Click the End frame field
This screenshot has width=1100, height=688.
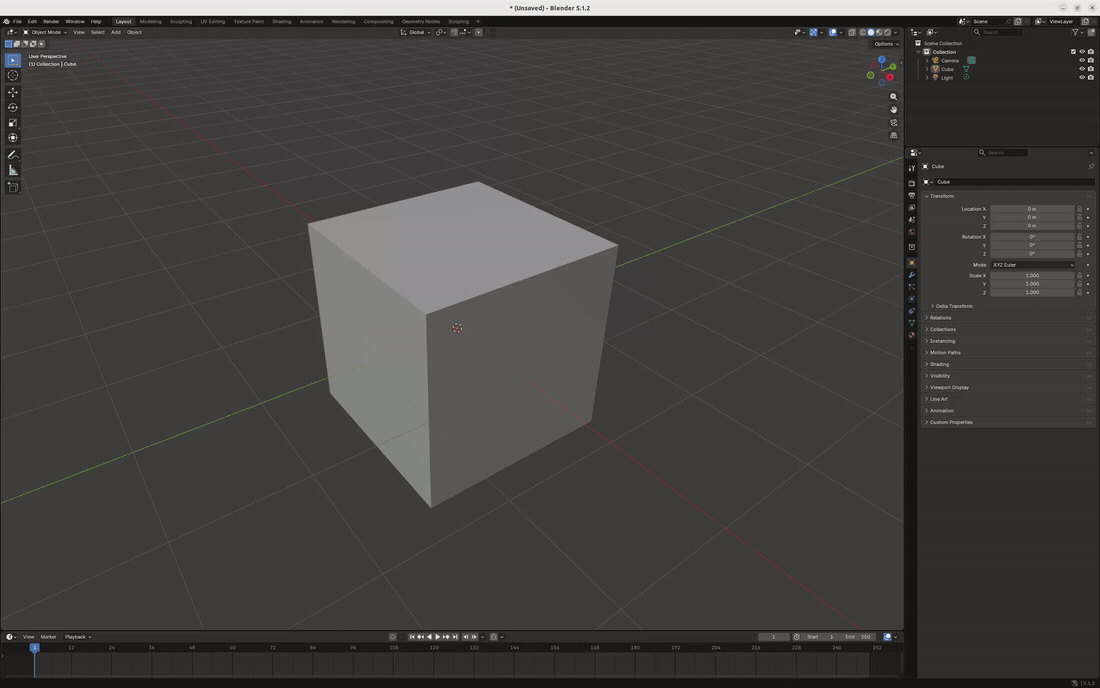click(x=857, y=637)
